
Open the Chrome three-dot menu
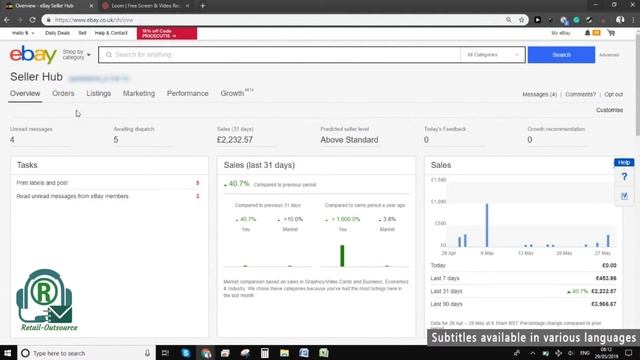pos(633,20)
